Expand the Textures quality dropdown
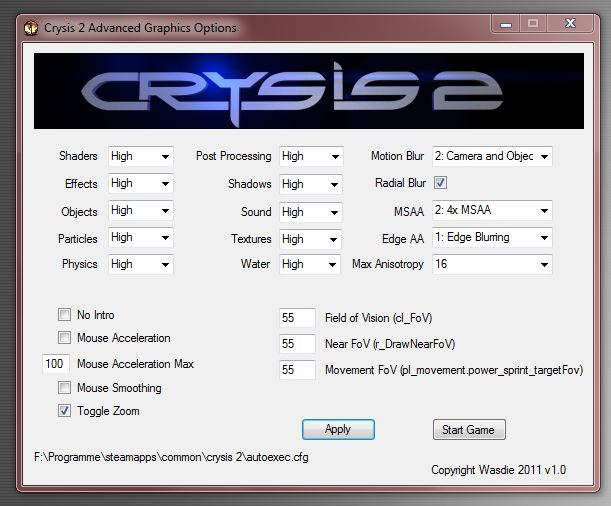 coord(310,239)
